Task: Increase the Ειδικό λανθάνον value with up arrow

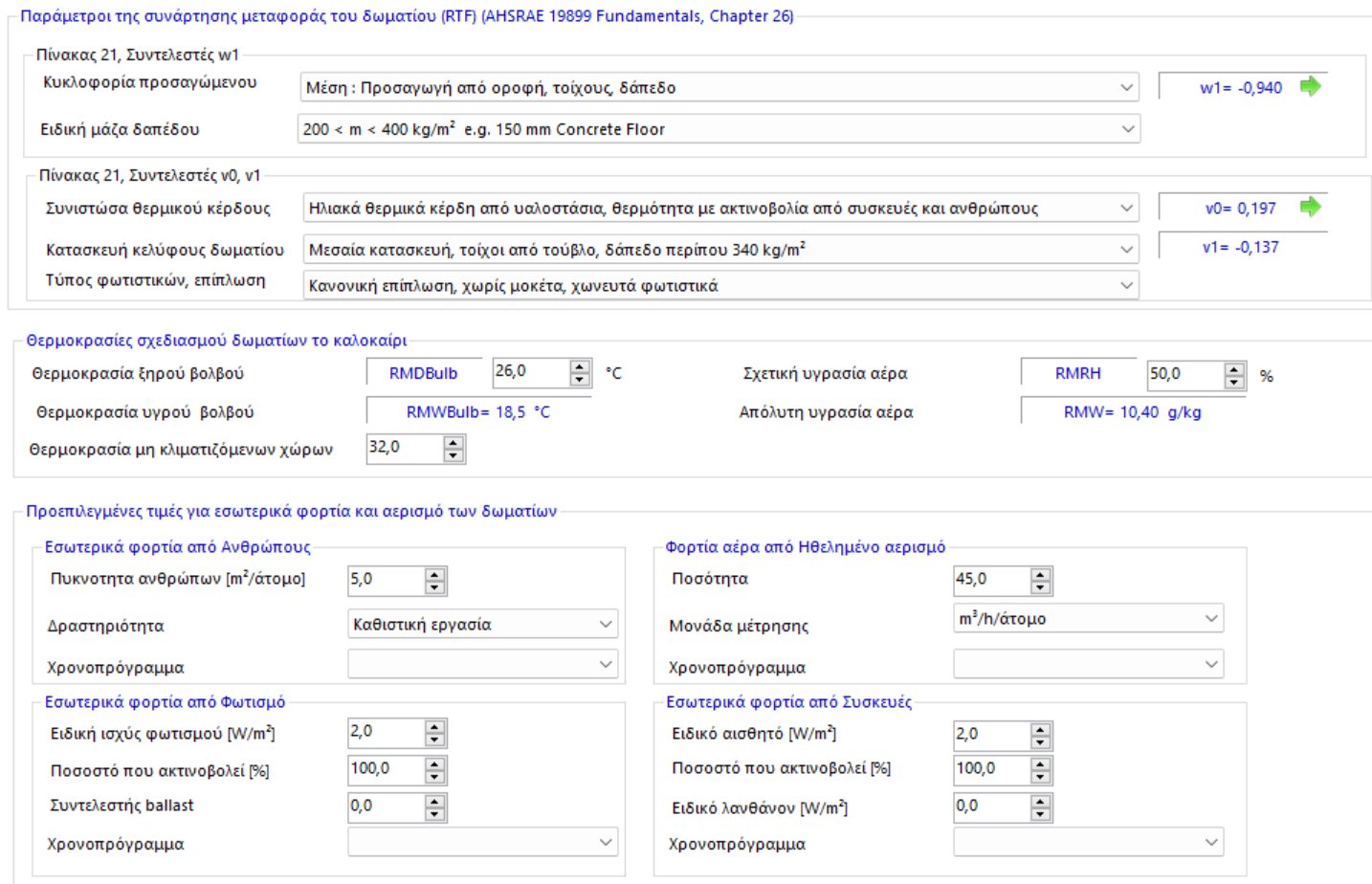Action: [1041, 803]
